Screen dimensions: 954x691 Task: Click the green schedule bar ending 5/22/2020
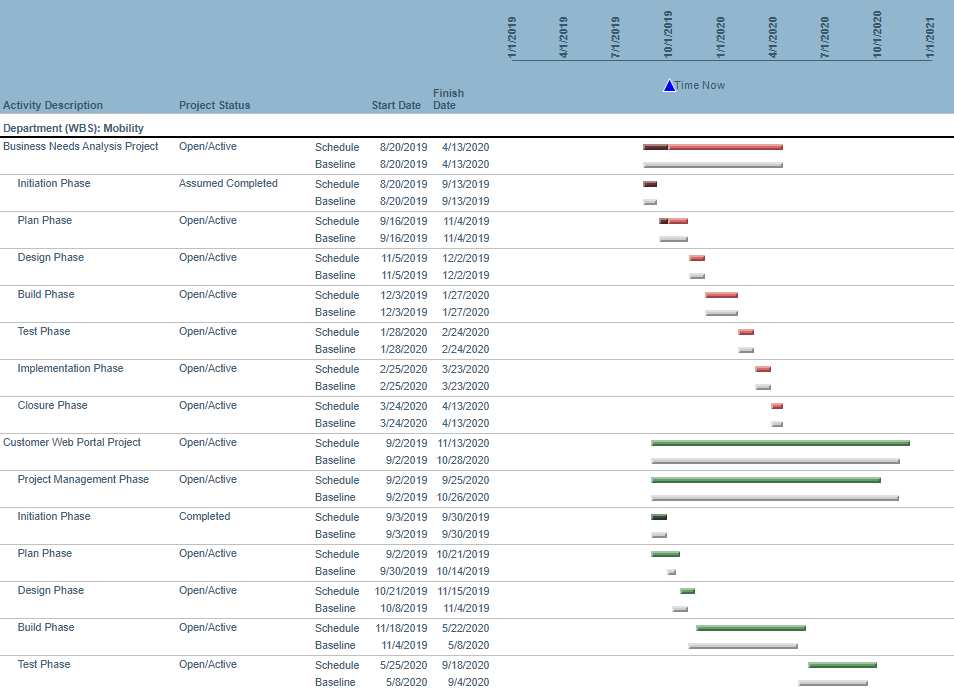(751, 628)
